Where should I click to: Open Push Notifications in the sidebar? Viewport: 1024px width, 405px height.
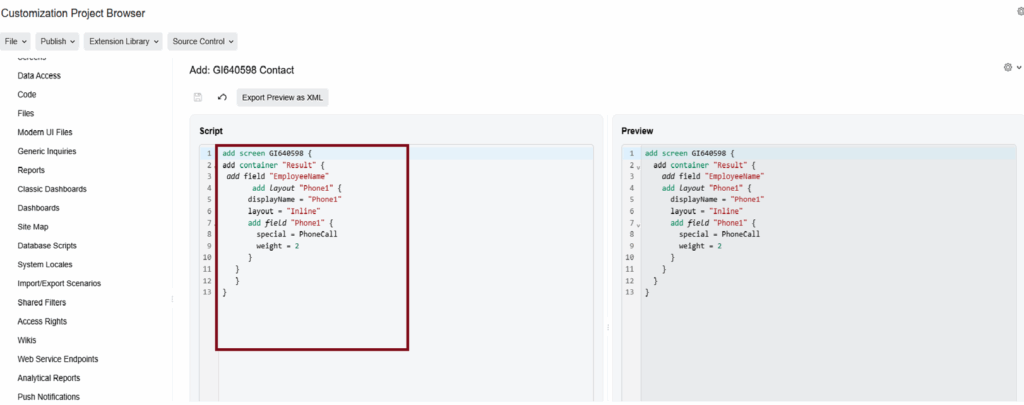click(x=48, y=397)
